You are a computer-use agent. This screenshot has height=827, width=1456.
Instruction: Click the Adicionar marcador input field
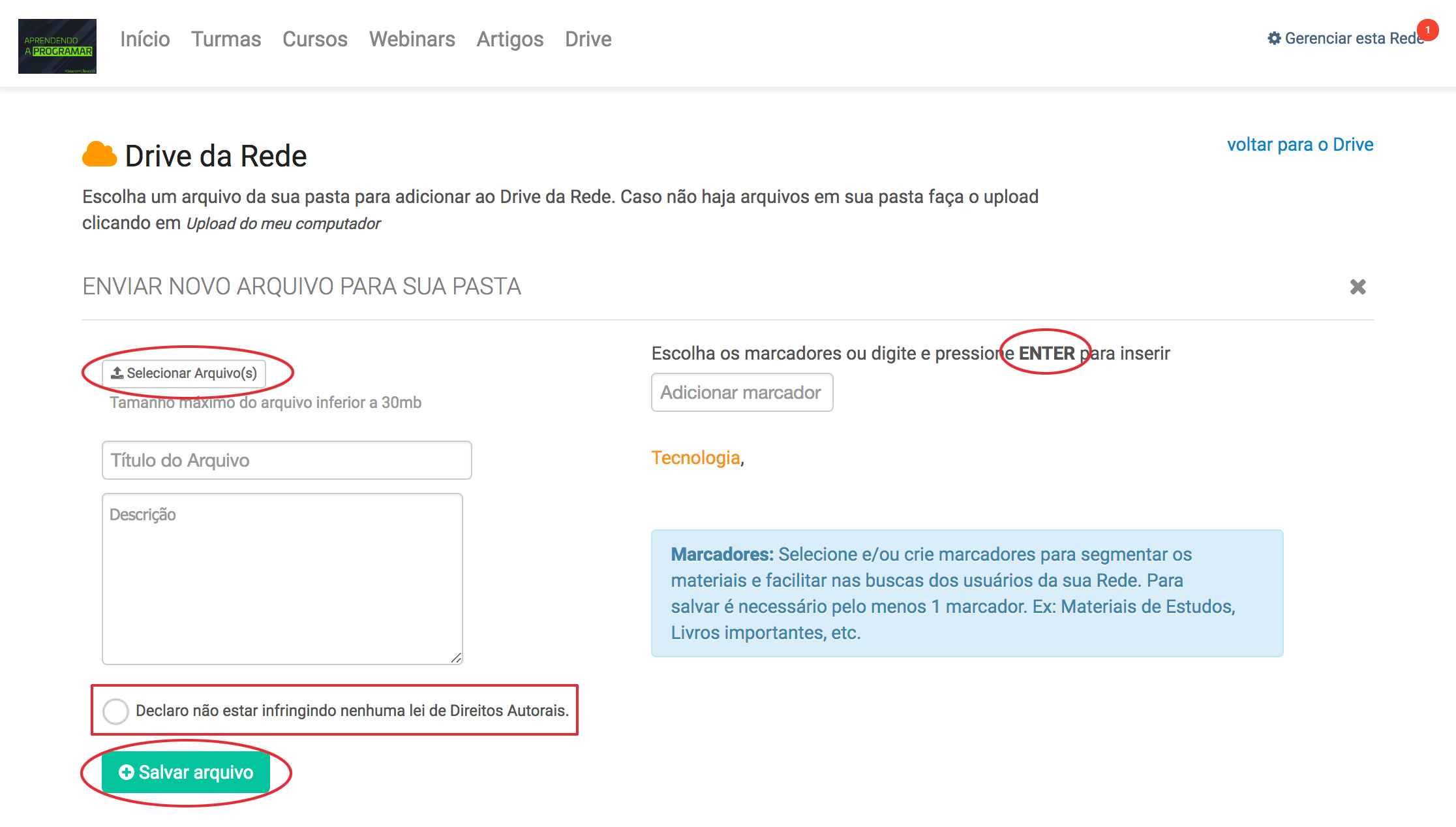coord(742,392)
